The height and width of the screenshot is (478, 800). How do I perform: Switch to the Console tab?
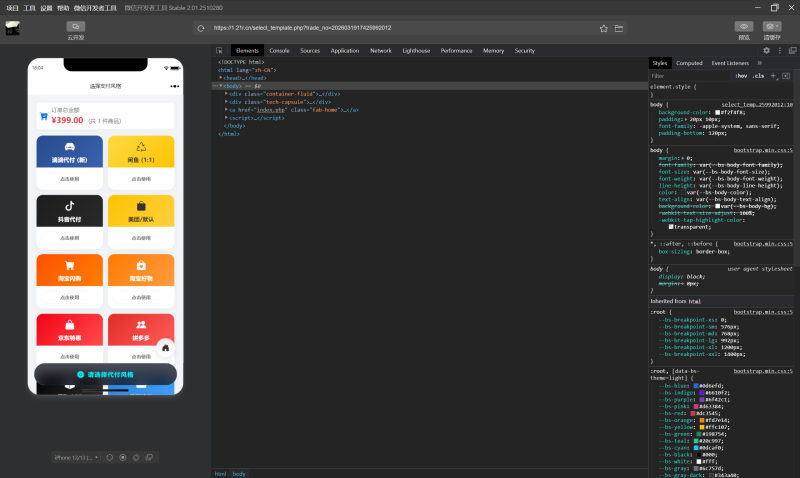(x=279, y=51)
